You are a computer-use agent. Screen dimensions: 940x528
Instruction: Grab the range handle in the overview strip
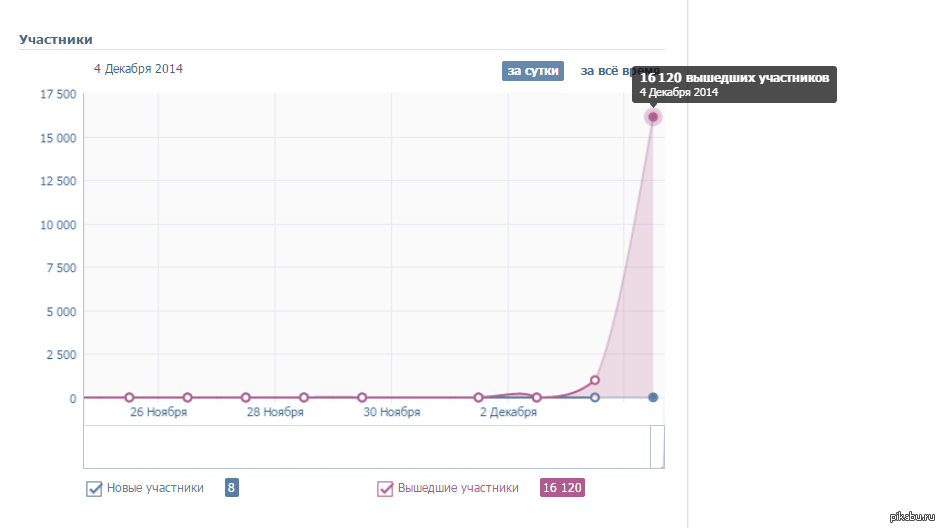coord(657,447)
